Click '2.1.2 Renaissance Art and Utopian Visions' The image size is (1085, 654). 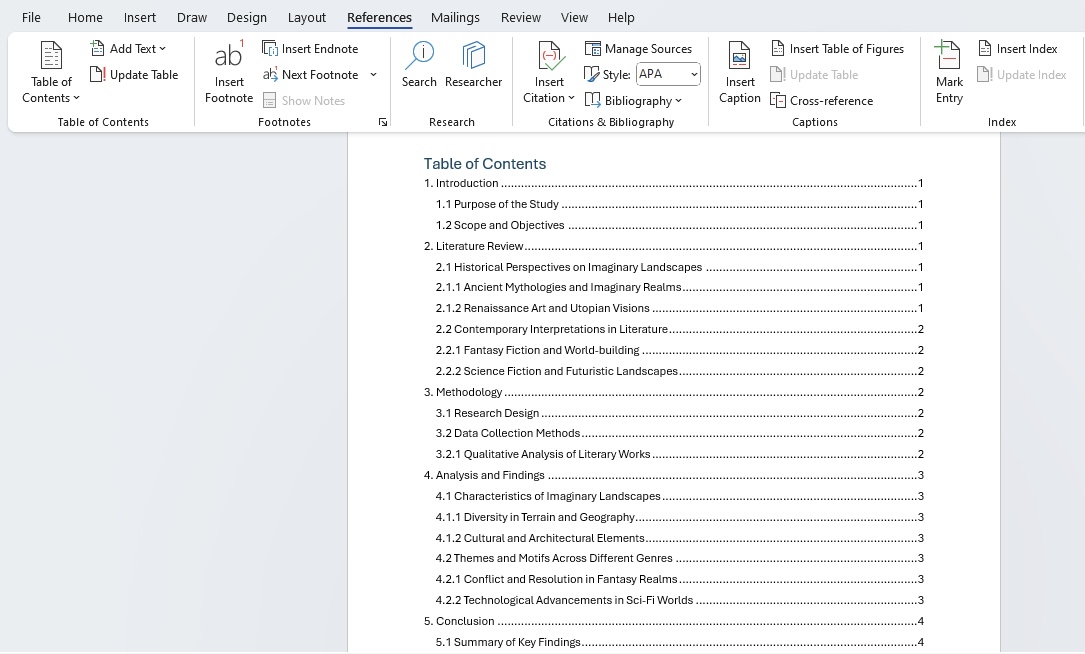pos(680,308)
